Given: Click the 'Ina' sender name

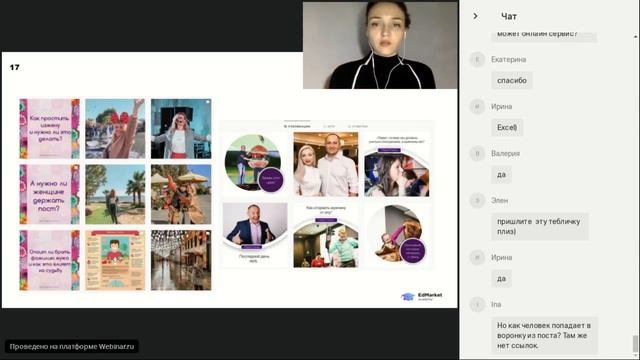Looking at the screenshot, I should click(x=496, y=304).
